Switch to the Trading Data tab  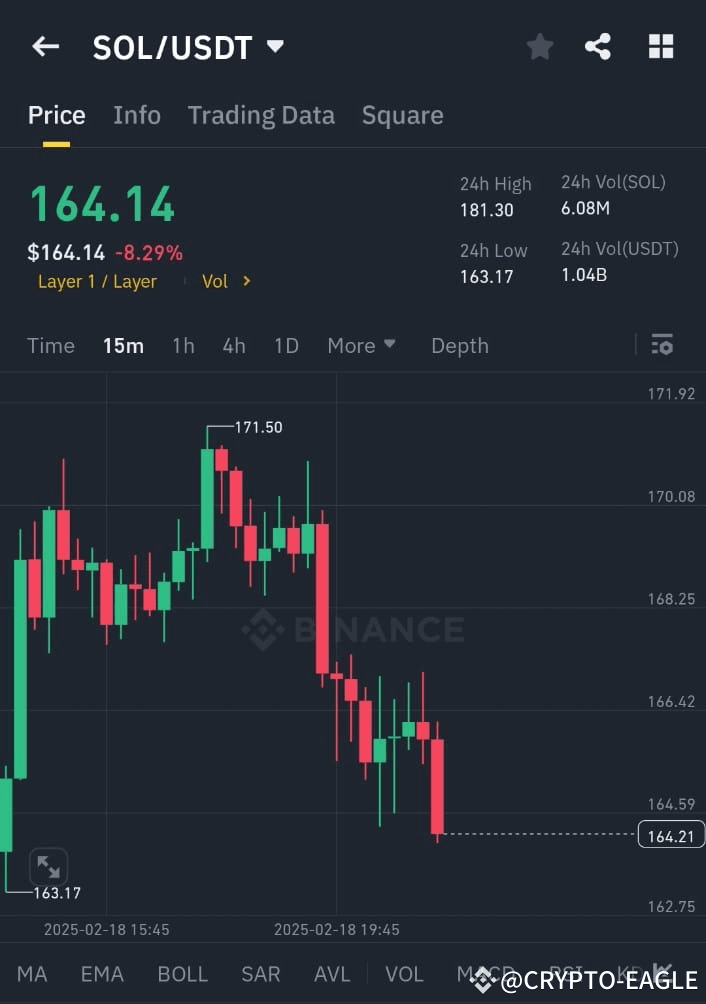pos(261,115)
